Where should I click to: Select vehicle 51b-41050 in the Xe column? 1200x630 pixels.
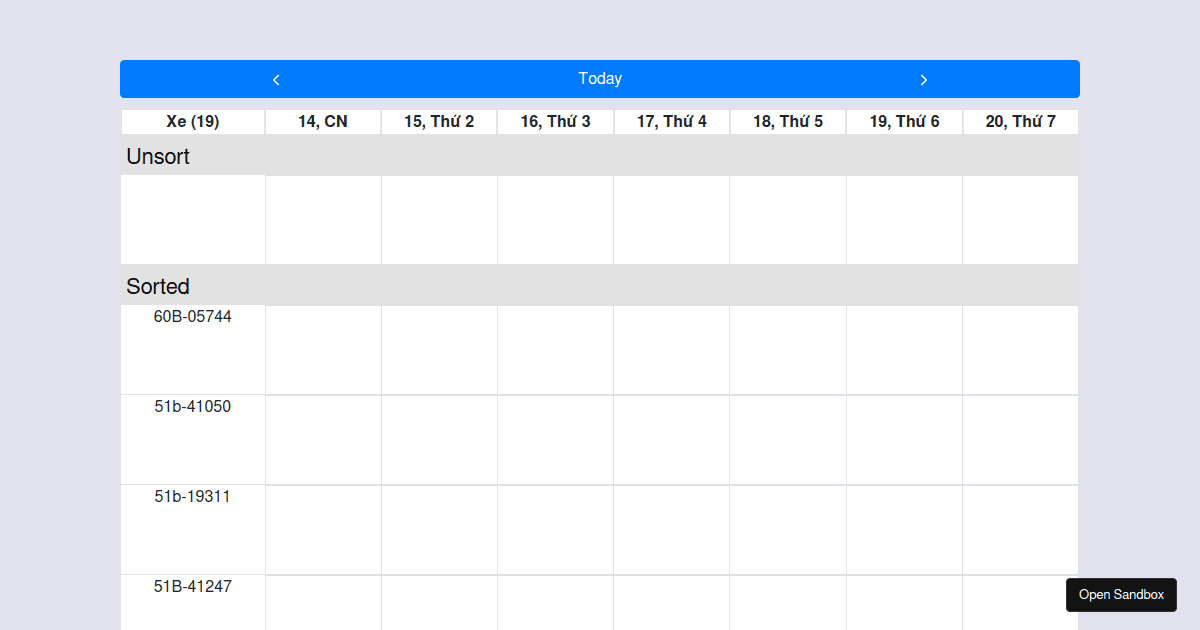coord(191,406)
